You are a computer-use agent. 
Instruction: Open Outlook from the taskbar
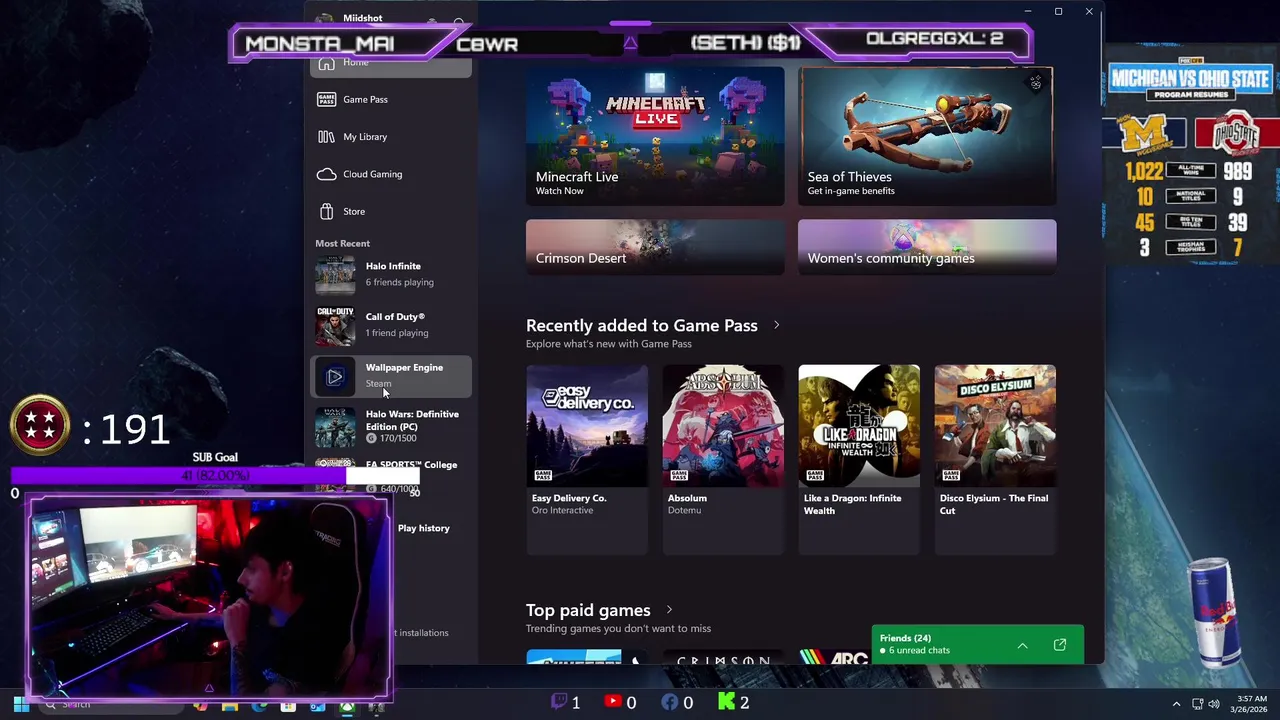click(x=317, y=705)
